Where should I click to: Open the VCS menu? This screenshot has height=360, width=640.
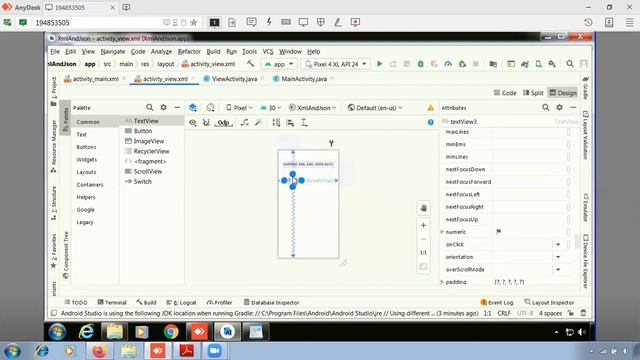(x=268, y=51)
